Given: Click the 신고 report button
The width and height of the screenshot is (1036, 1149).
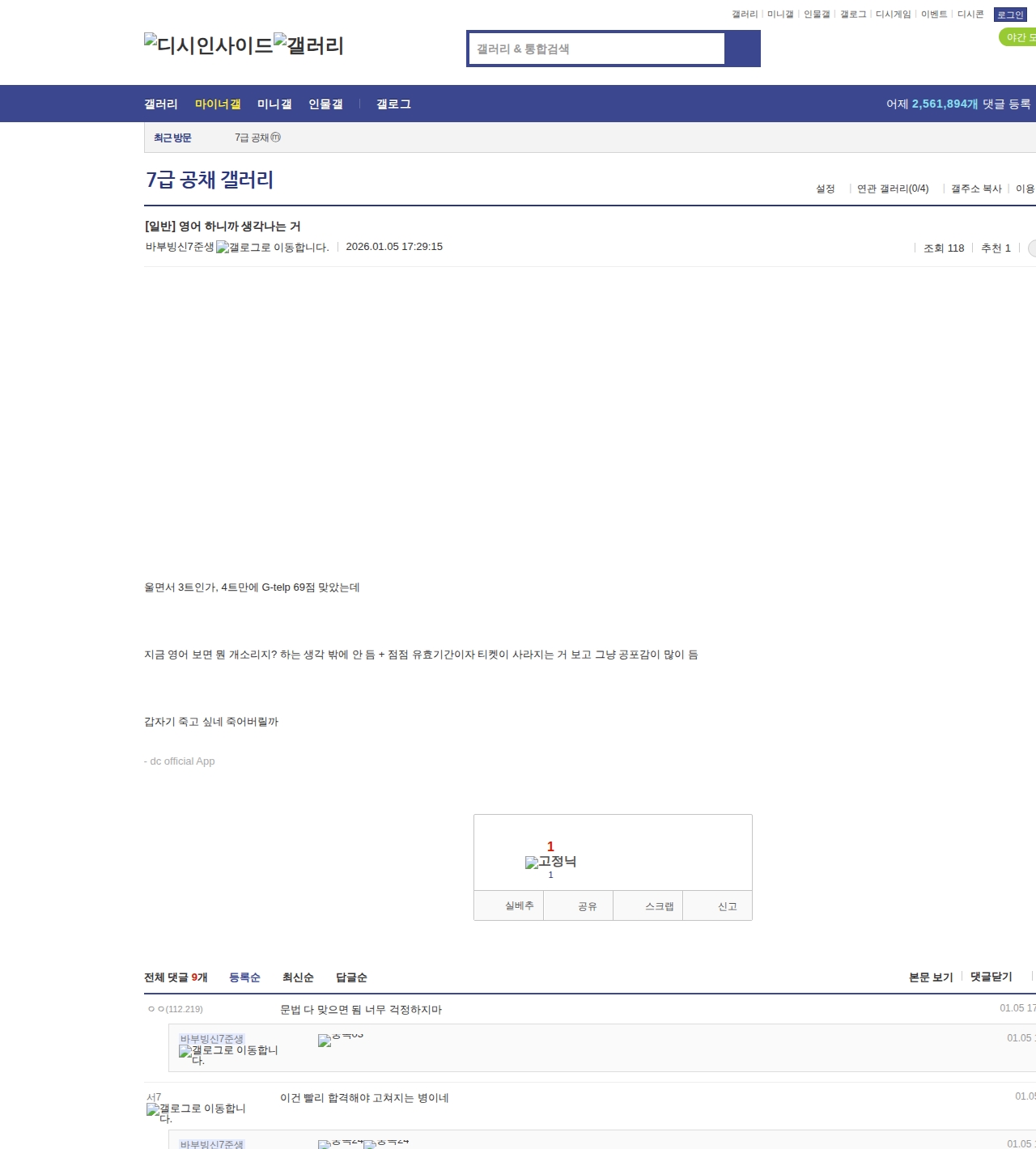Looking at the screenshot, I should tap(727, 906).
